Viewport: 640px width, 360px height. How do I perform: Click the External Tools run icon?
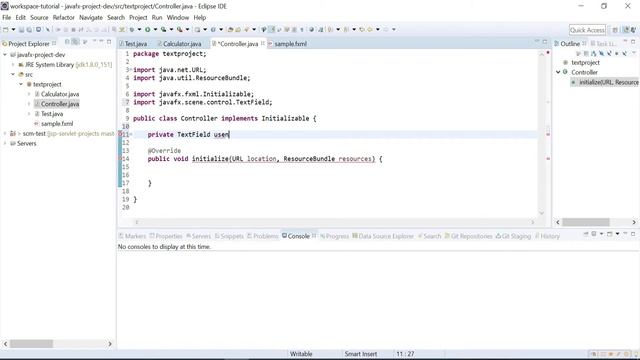(x=180, y=29)
